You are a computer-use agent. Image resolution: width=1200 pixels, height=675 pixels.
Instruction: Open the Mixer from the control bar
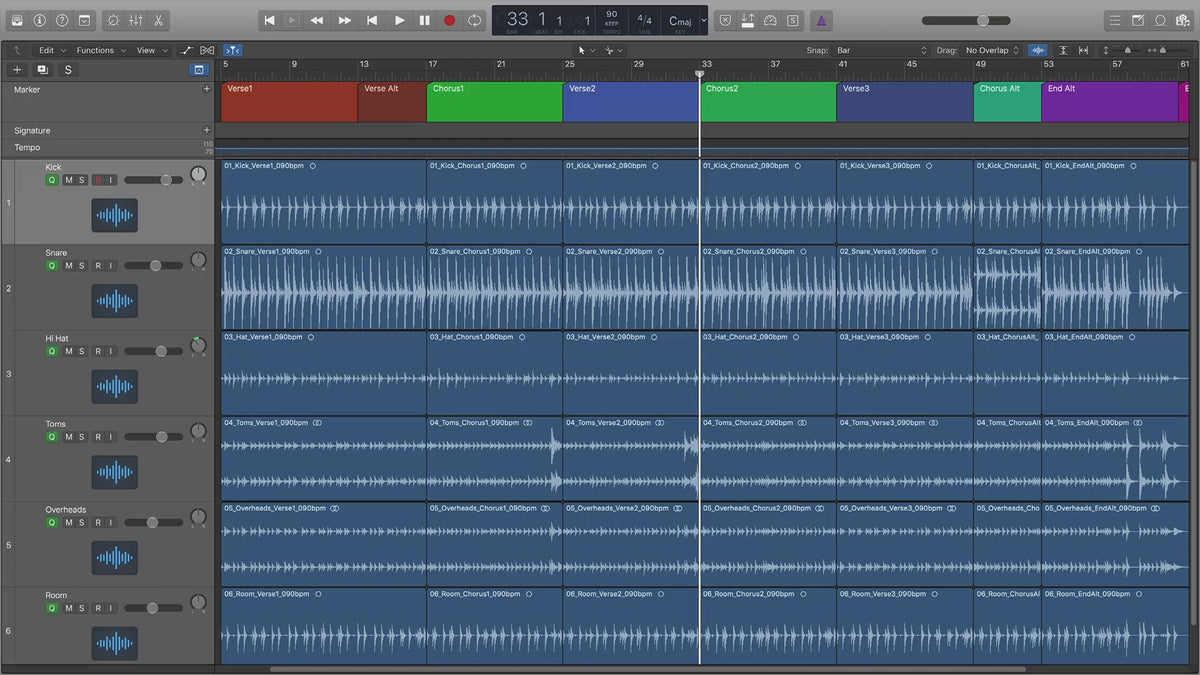coord(136,20)
